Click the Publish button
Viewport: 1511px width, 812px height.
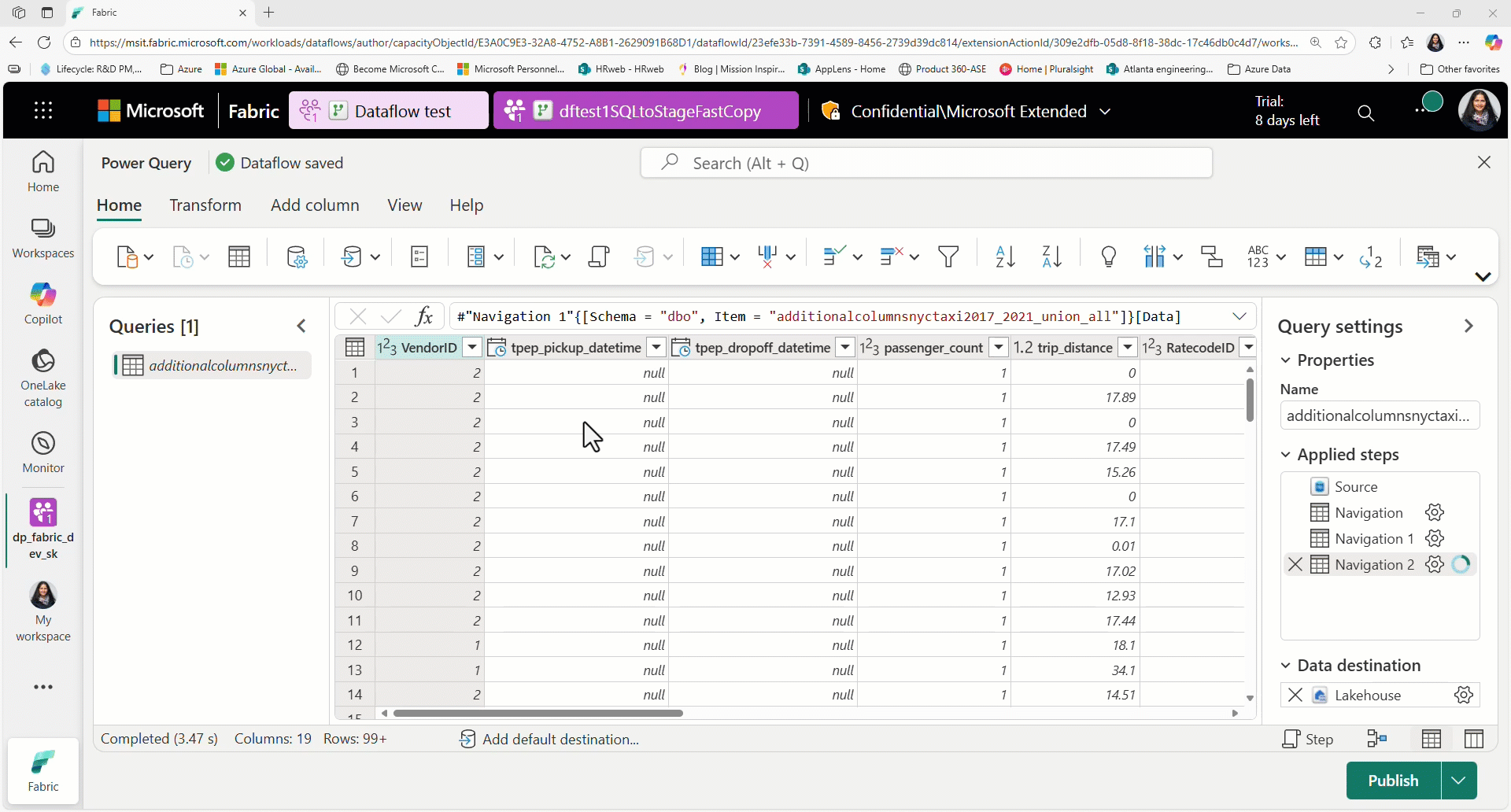click(1393, 781)
